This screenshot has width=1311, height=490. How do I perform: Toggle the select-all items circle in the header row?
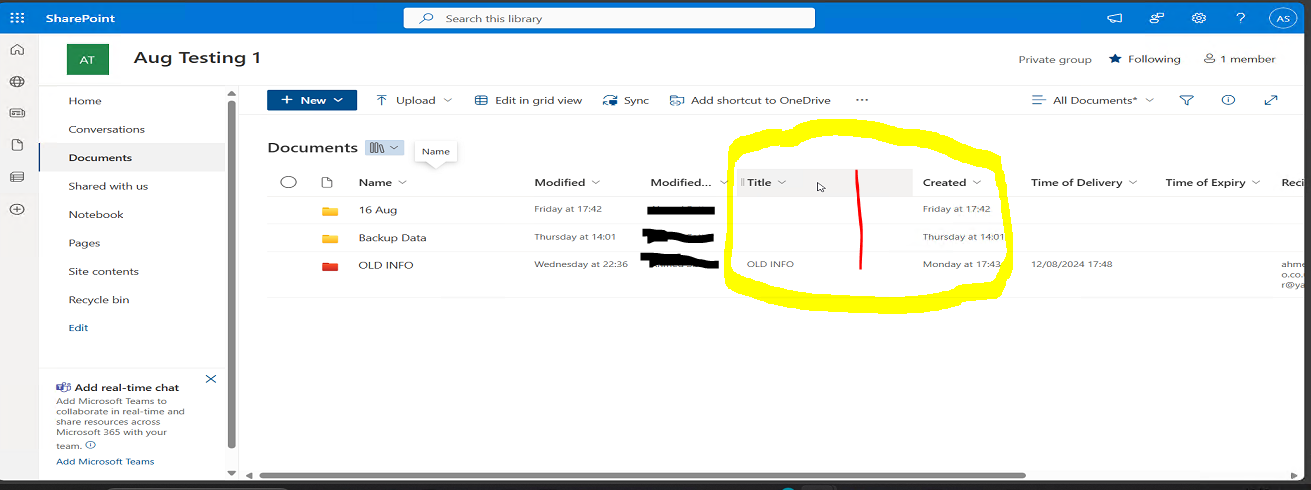tap(289, 182)
